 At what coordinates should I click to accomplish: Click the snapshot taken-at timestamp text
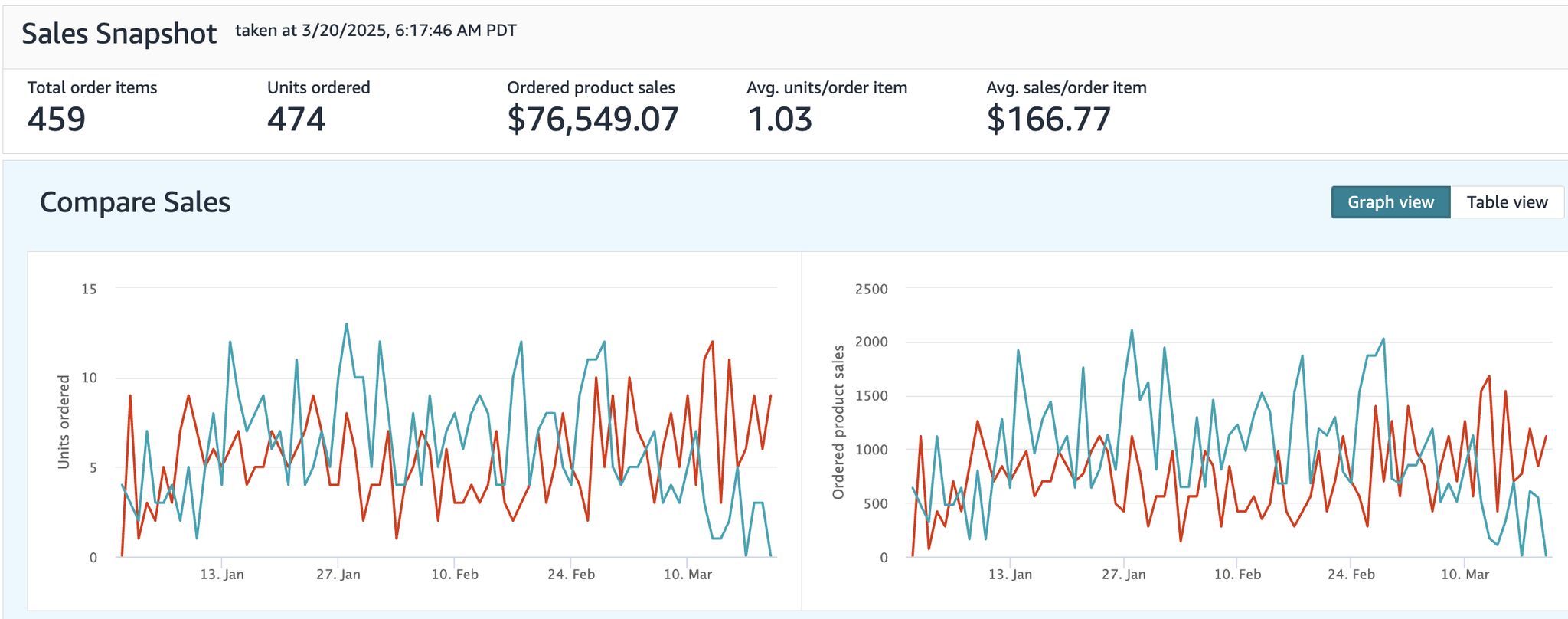(x=375, y=31)
